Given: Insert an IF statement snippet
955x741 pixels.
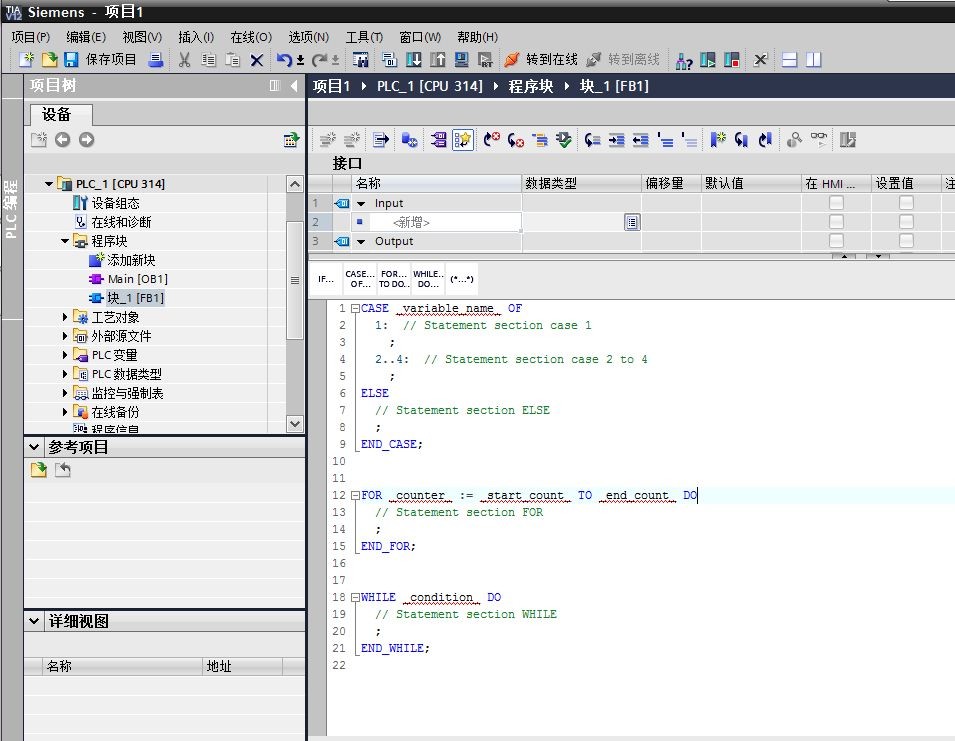Looking at the screenshot, I should [325, 278].
